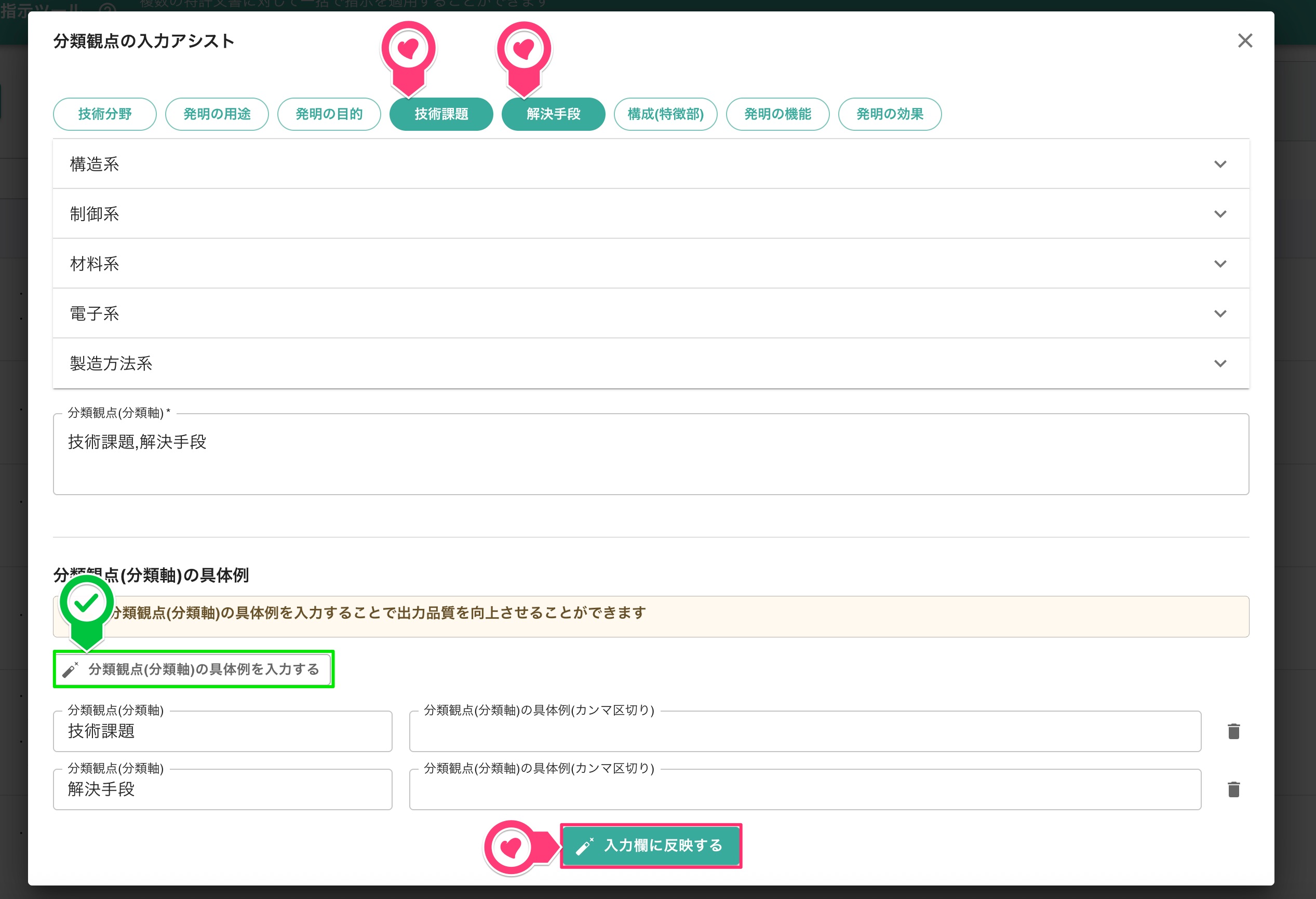
Task: Expand the 材料系 accordion row
Action: point(651,264)
